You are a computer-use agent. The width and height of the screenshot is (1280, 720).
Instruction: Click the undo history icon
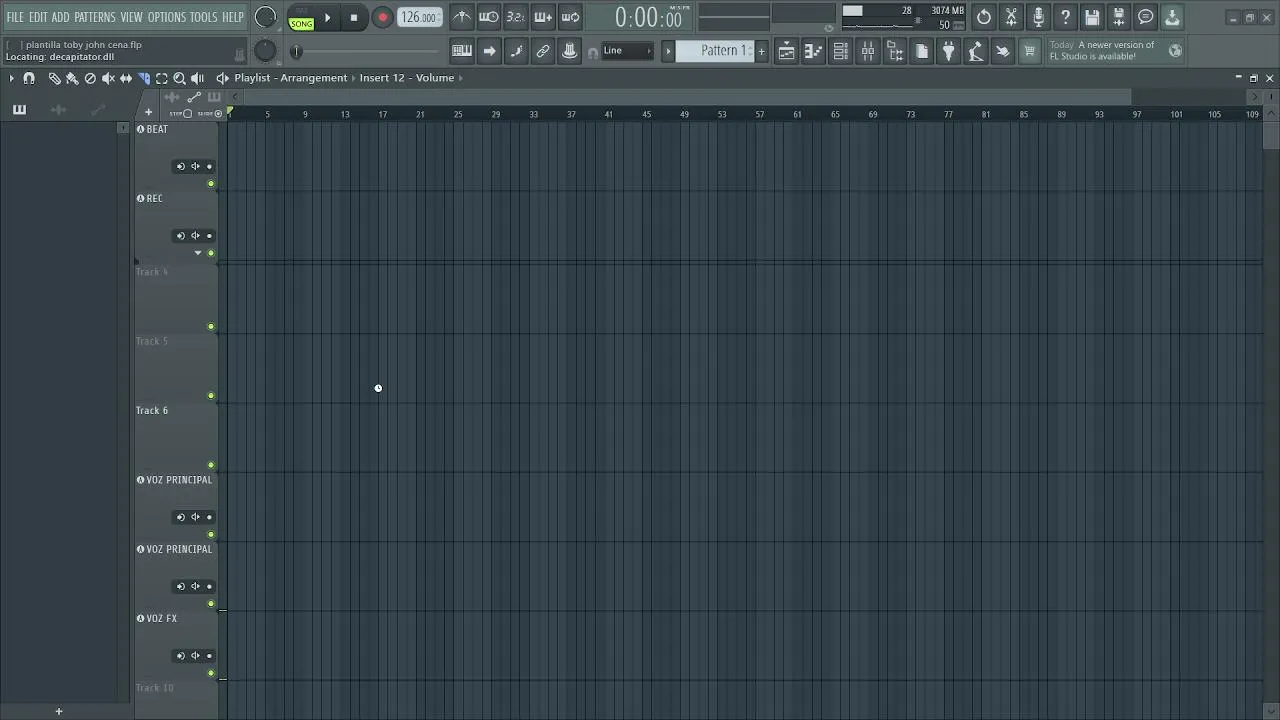[x=984, y=17]
